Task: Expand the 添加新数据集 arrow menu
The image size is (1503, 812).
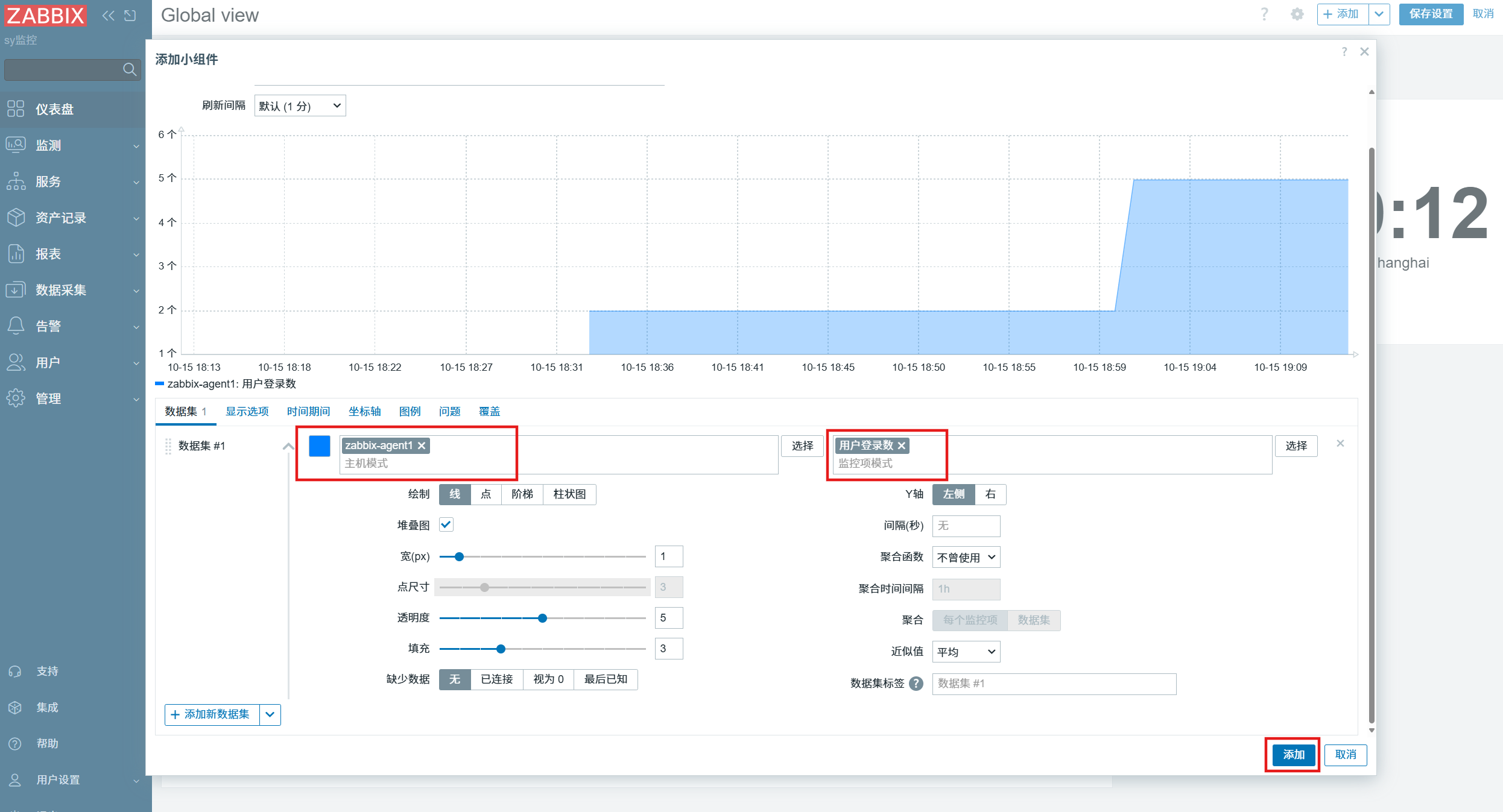Action: (x=270, y=715)
